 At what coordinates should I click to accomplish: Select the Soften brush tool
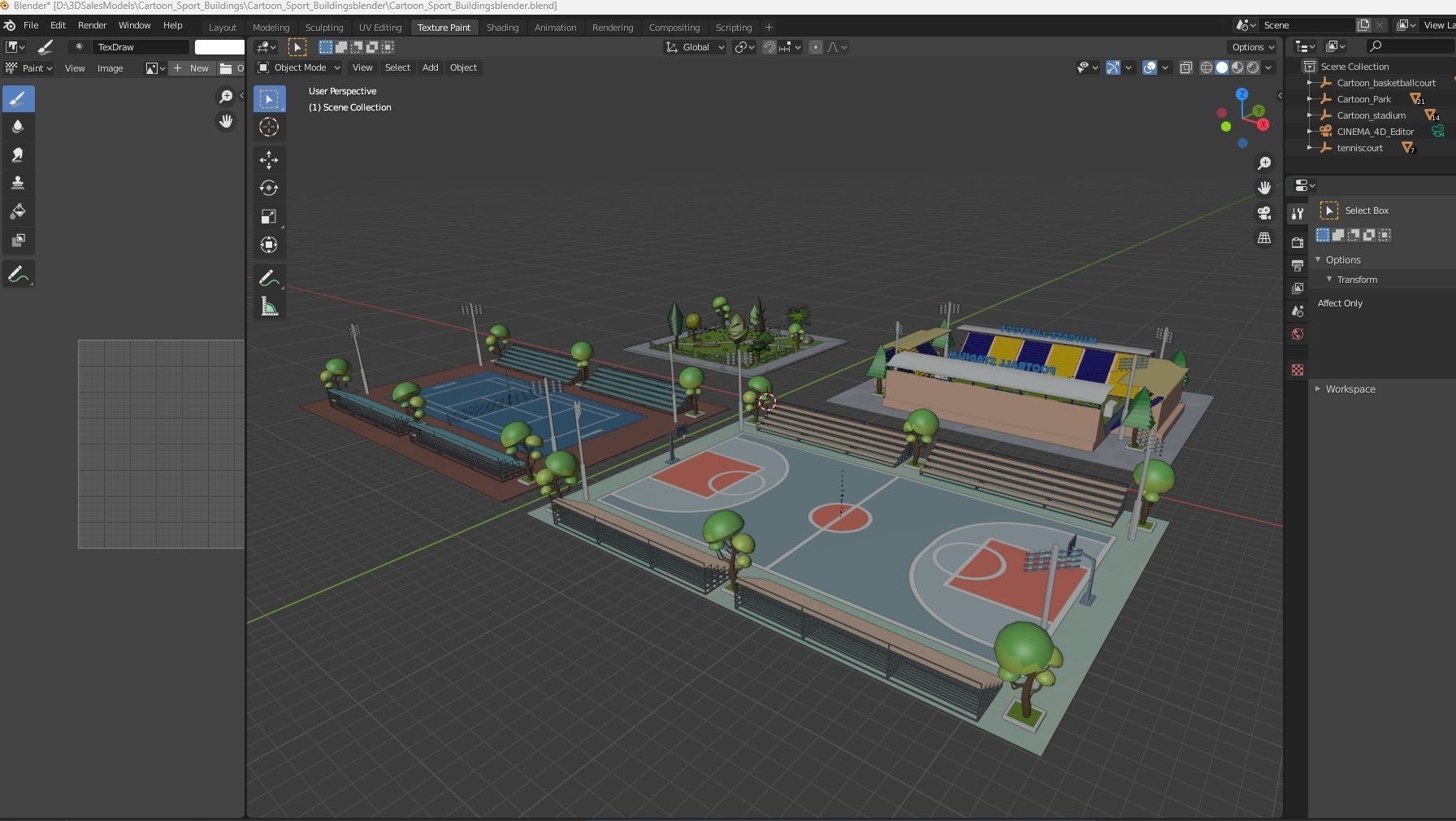pyautogui.click(x=18, y=127)
